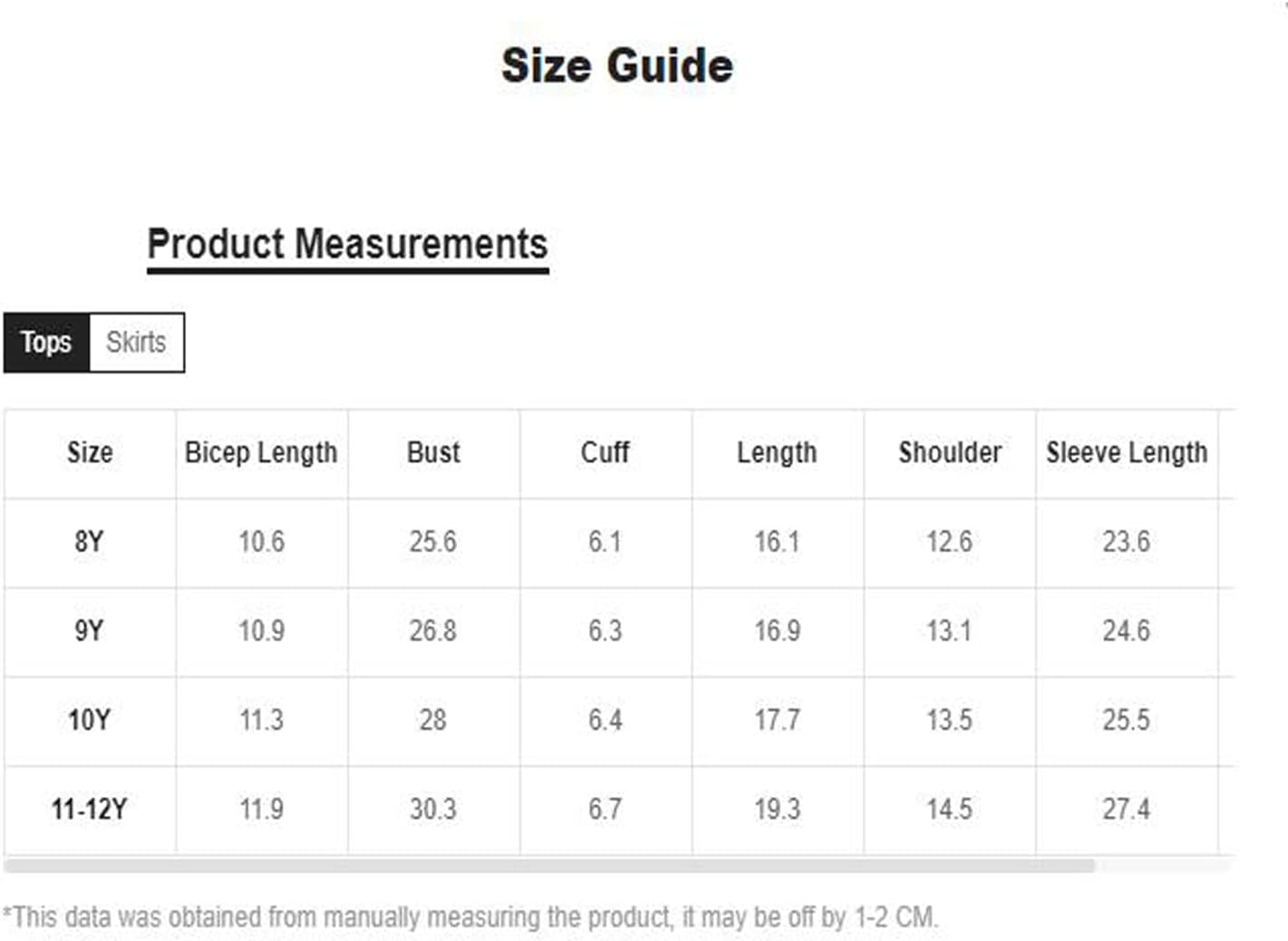1288x941 pixels.
Task: Click the Bust column header
Action: (433, 452)
